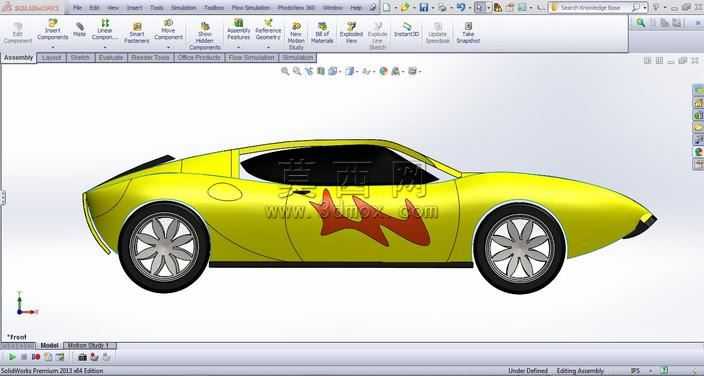Select the Model tab at bottom

[x=49, y=345]
